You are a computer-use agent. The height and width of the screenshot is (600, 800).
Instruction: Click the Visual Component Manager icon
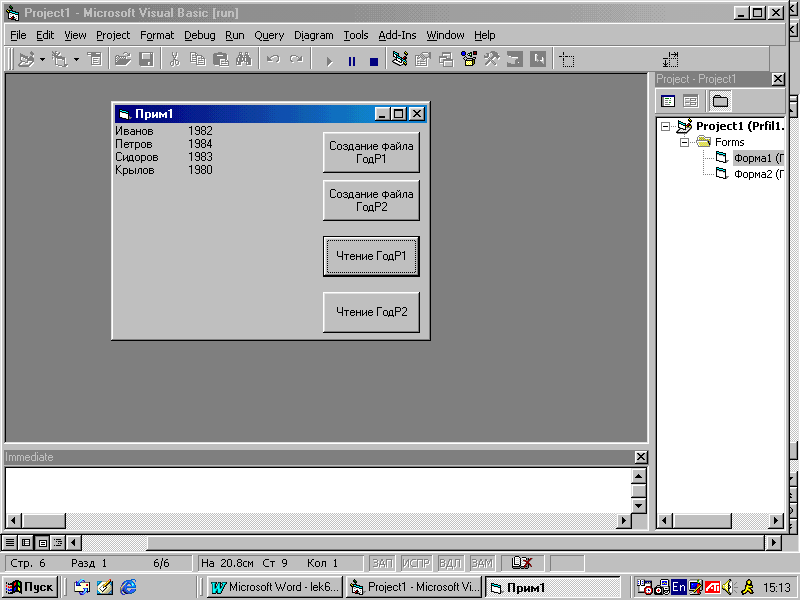538,60
